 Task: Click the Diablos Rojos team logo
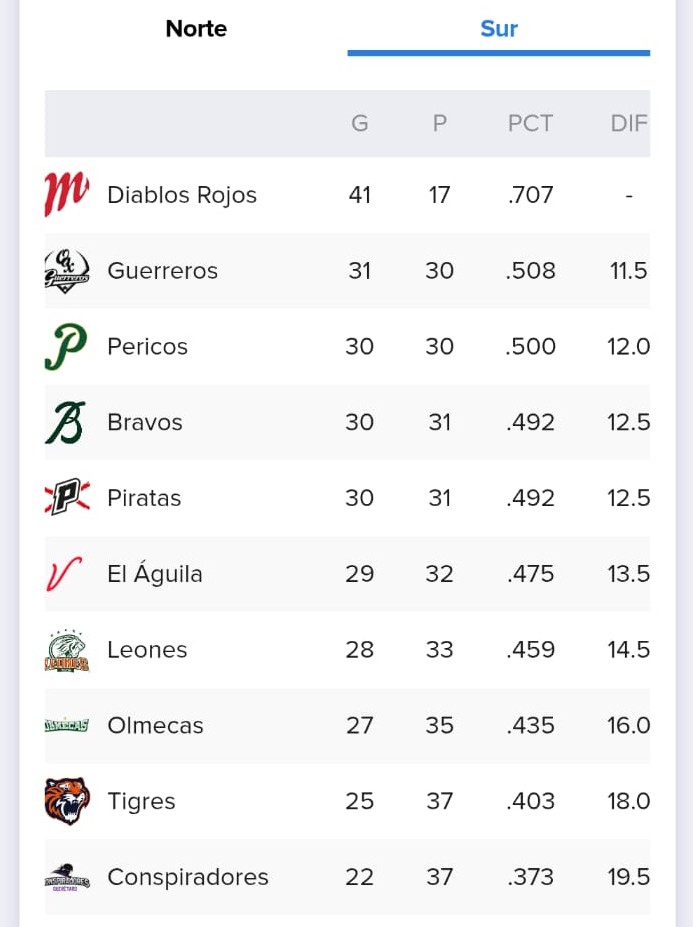pyautogui.click(x=67, y=195)
